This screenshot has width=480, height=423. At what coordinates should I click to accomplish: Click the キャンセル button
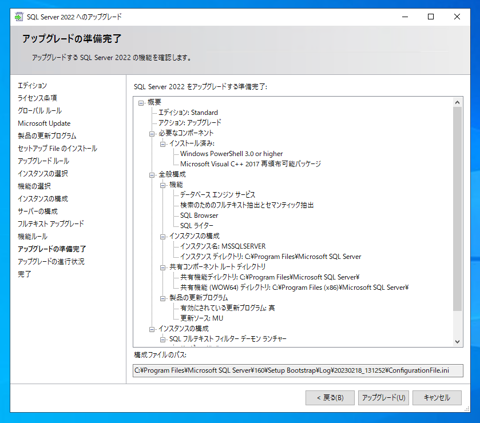pyautogui.click(x=437, y=398)
